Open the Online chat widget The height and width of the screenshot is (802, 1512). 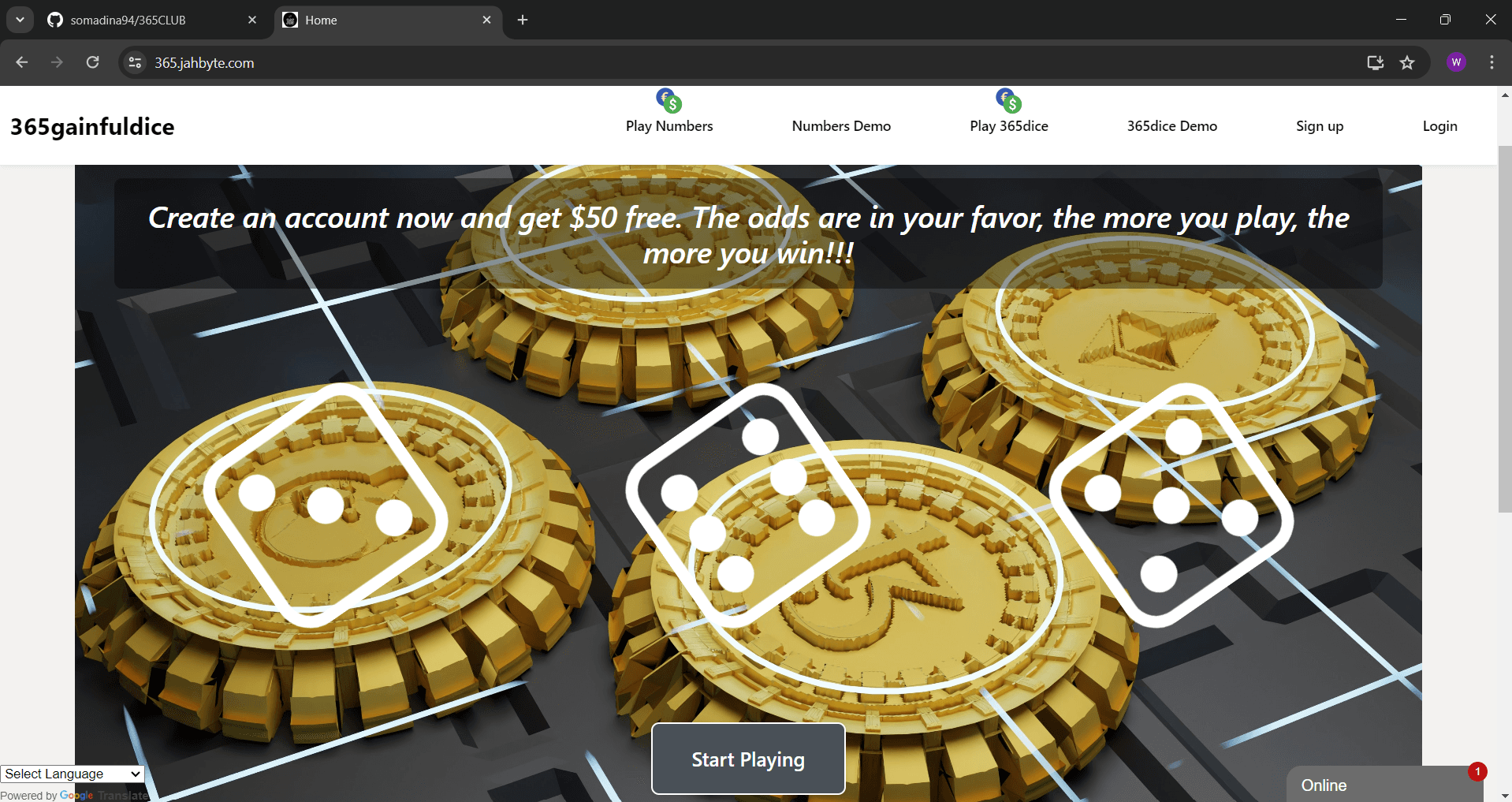pos(1385,785)
